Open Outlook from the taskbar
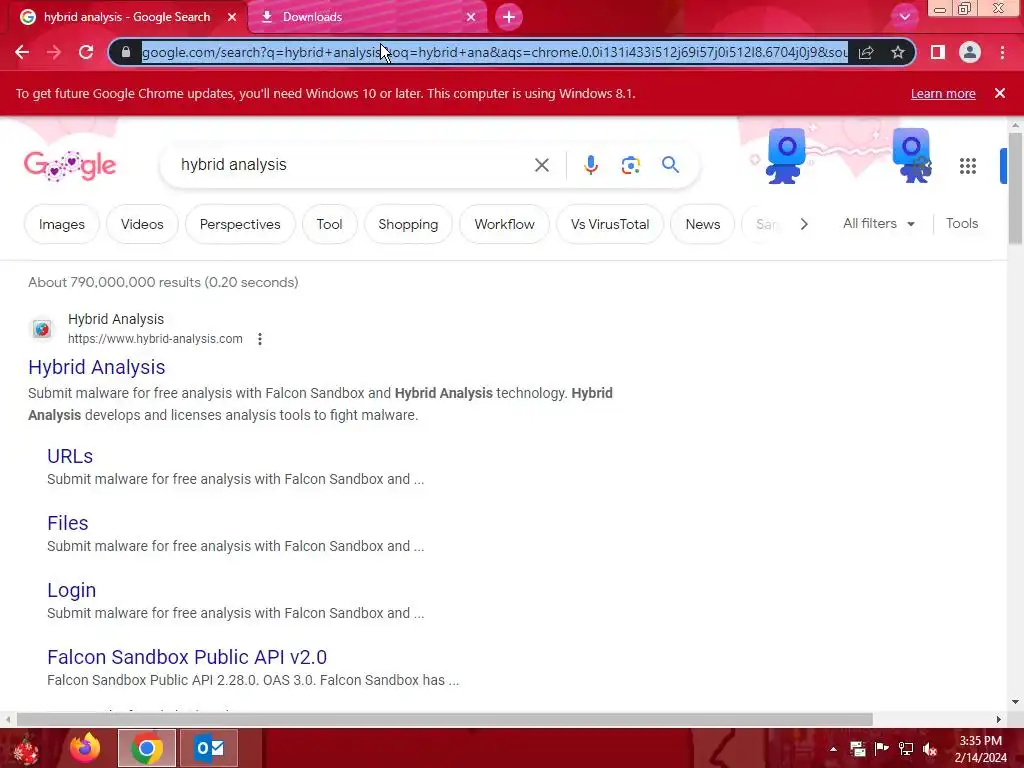Image resolution: width=1024 pixels, height=768 pixels. tap(209, 748)
